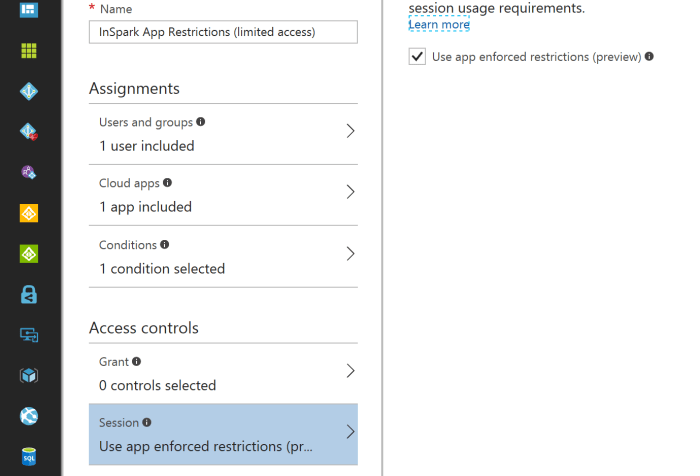Expand the Cloud apps assignment
The height and width of the screenshot is (476, 700).
coord(223,195)
